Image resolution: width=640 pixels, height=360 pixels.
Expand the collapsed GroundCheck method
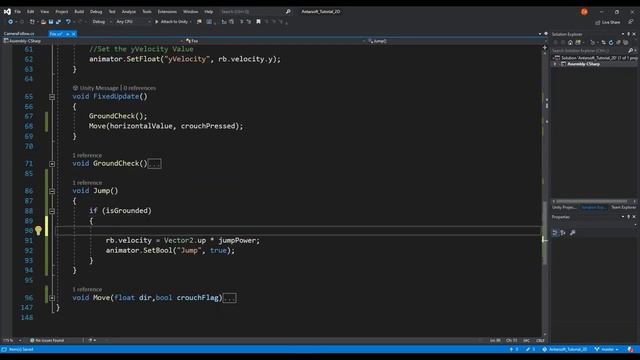pyautogui.click(x=52, y=164)
